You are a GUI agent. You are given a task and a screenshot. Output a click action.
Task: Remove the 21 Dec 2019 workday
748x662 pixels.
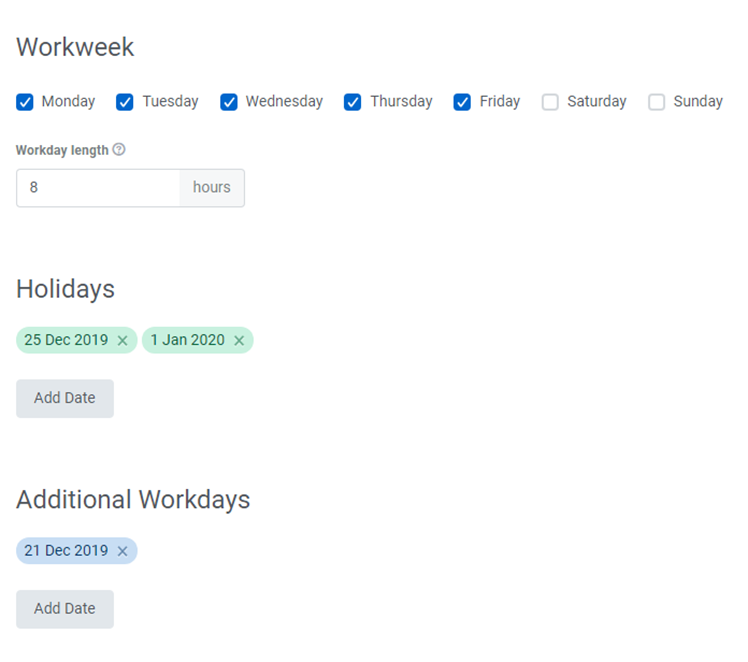[x=123, y=551]
